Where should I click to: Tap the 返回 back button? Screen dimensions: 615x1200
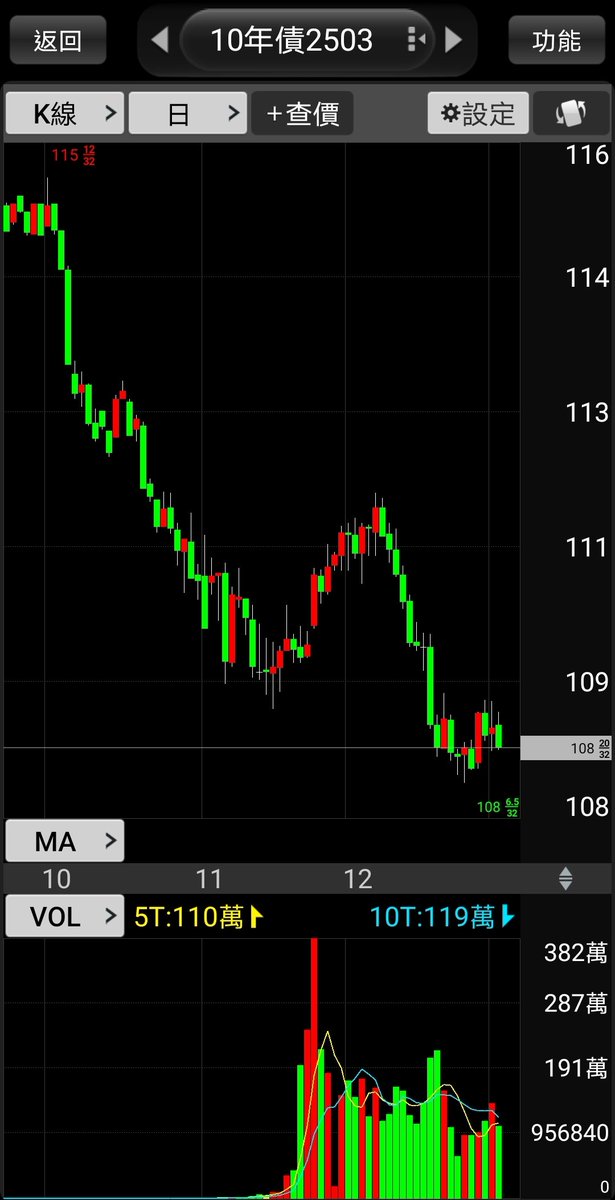tap(58, 41)
